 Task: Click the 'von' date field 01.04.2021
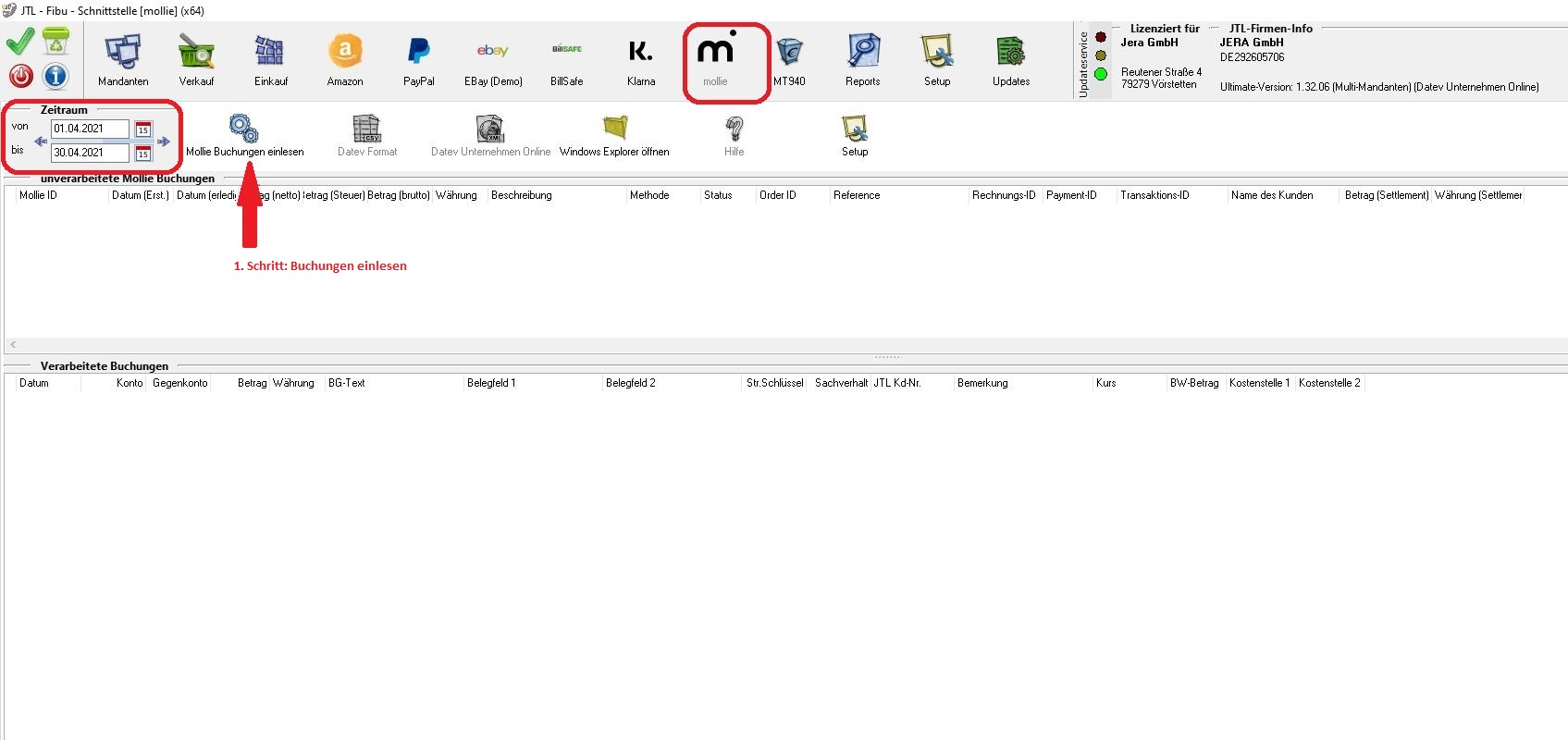coord(90,129)
